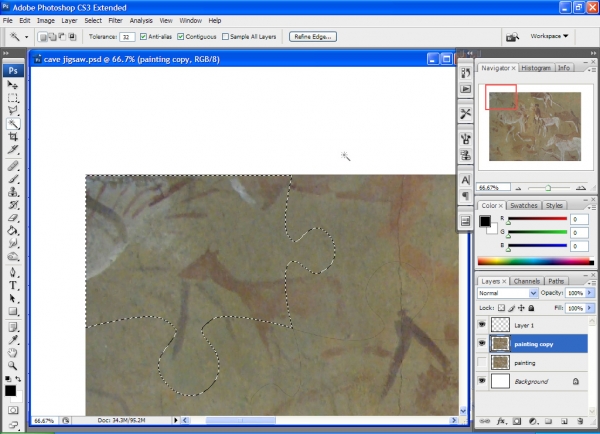The width and height of the screenshot is (600, 434).
Task: Switch to the Histogram tab
Action: [536, 68]
